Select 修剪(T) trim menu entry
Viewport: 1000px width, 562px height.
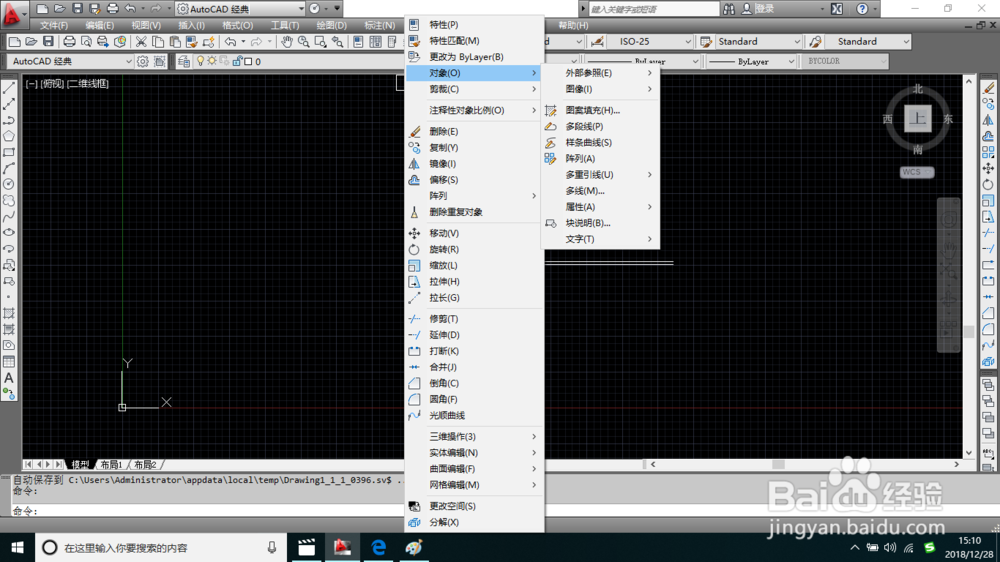point(474,318)
